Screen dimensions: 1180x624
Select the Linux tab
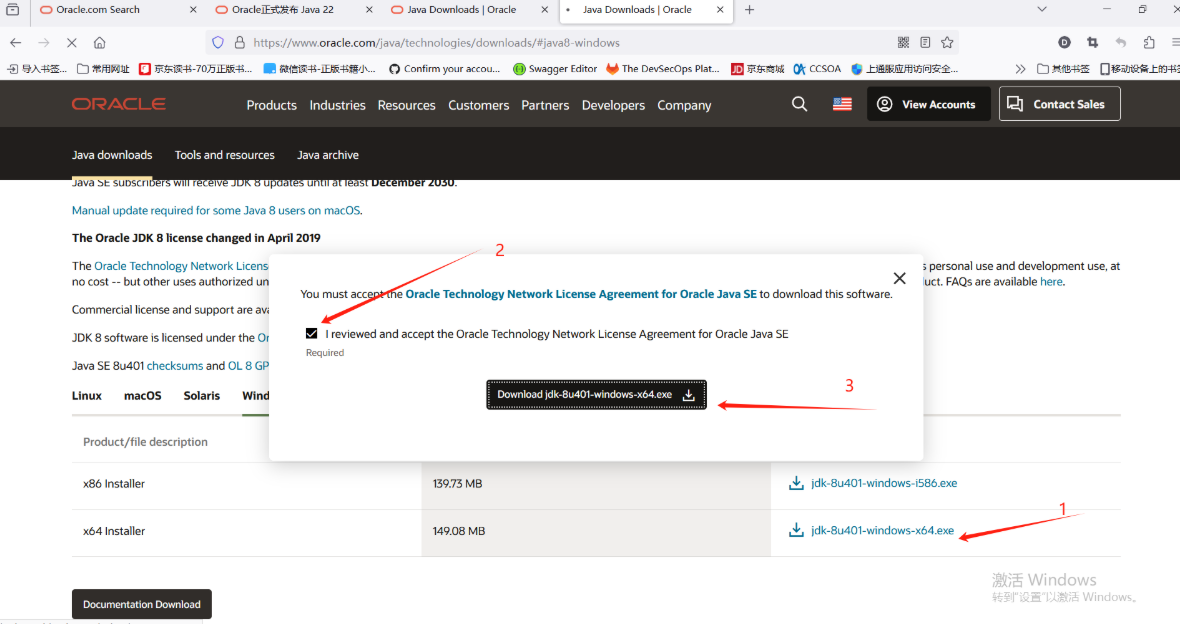point(87,396)
